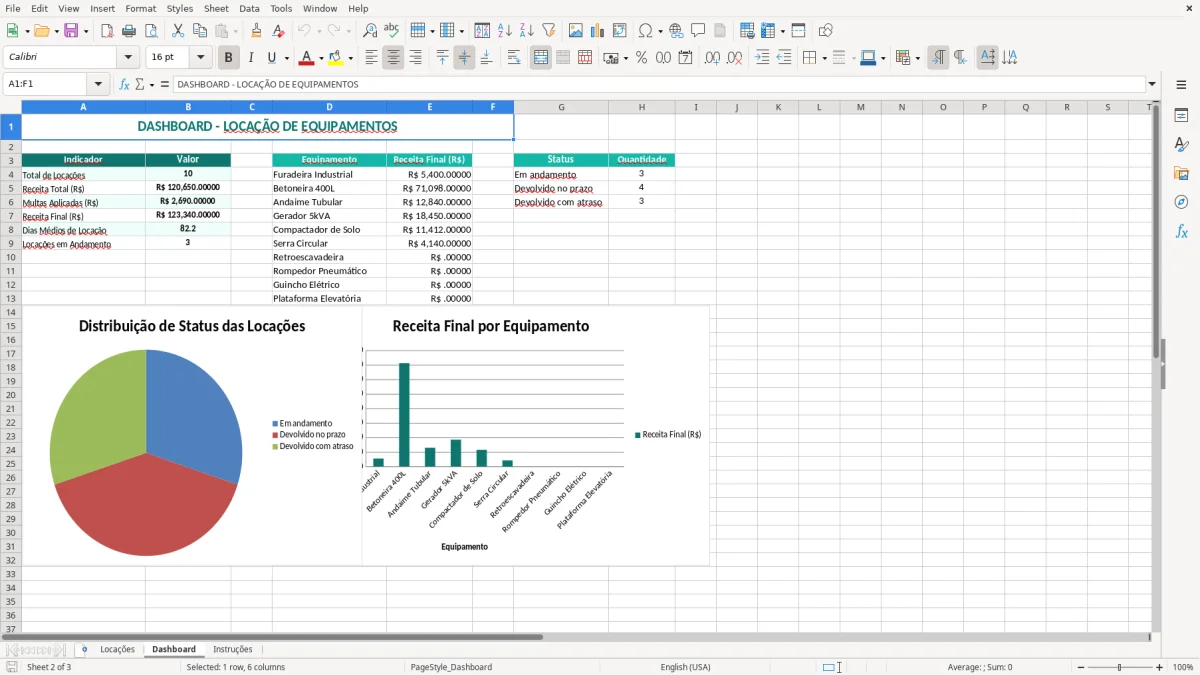This screenshot has height=675, width=1200.
Task: Open the File menu
Action: [x=12, y=8]
